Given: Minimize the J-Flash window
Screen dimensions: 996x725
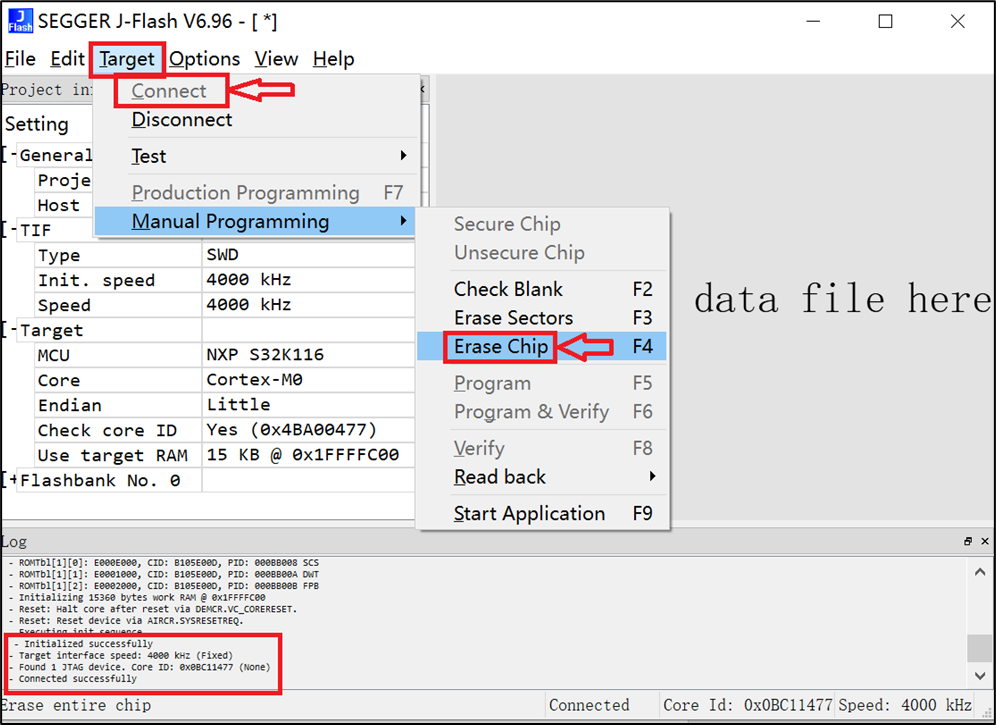Looking at the screenshot, I should click(x=813, y=21).
